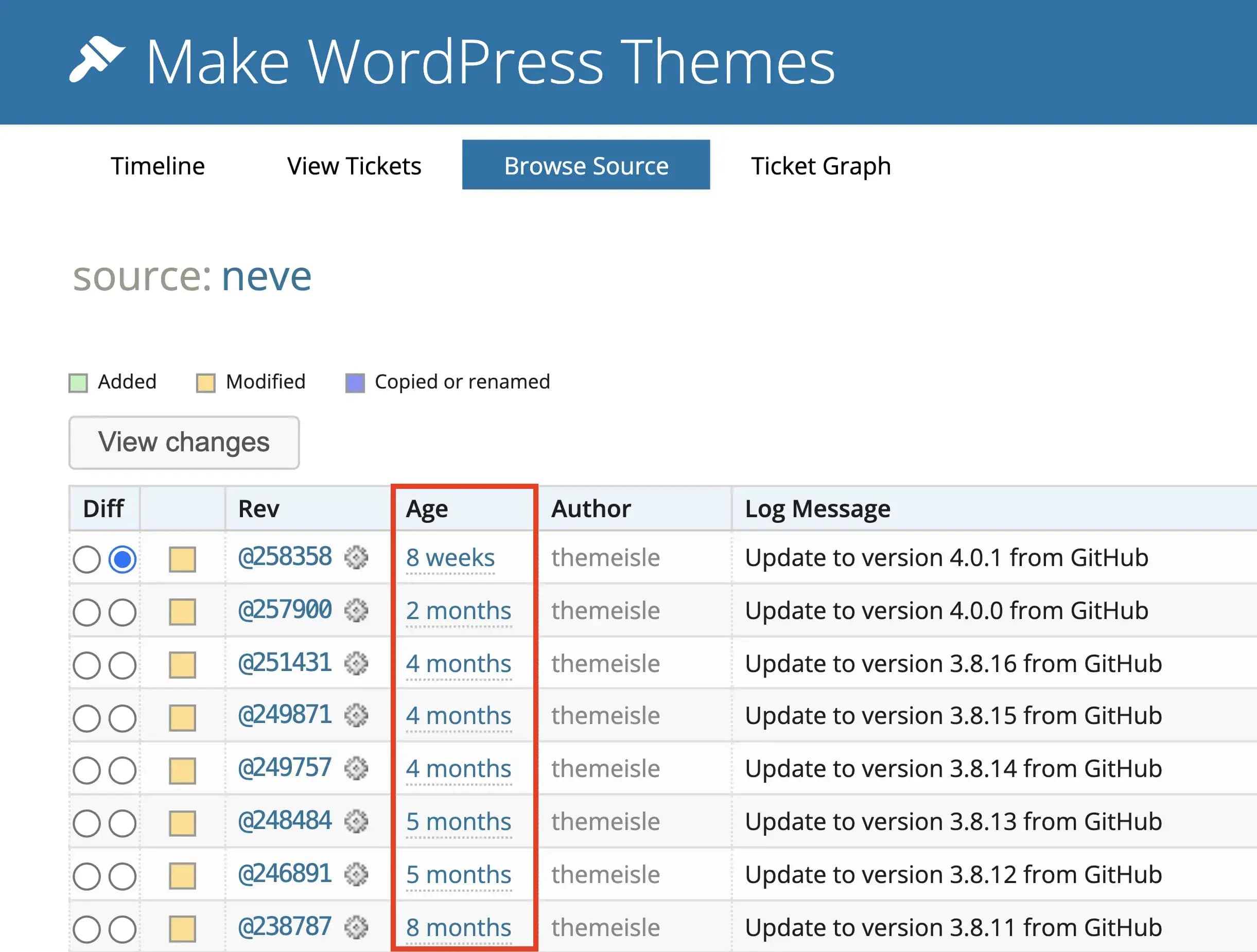
Task: Click the Diff column header
Action: point(103,508)
